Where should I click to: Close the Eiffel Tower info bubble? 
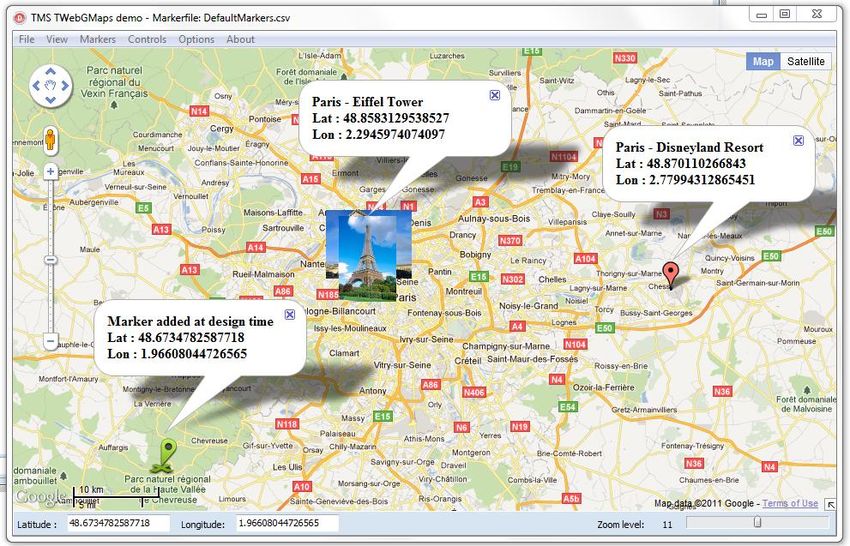495,95
